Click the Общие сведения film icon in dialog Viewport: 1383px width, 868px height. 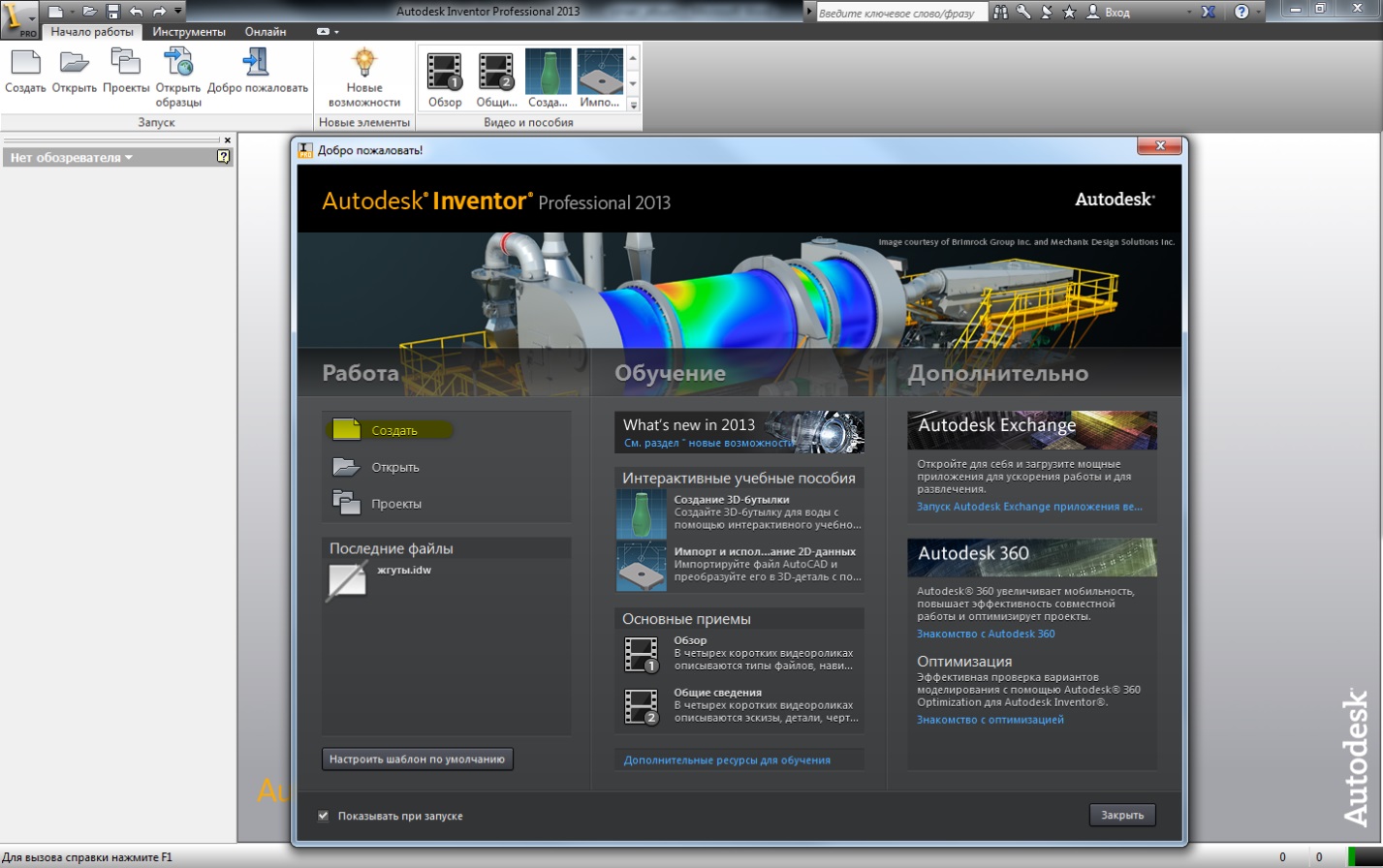[x=642, y=706]
